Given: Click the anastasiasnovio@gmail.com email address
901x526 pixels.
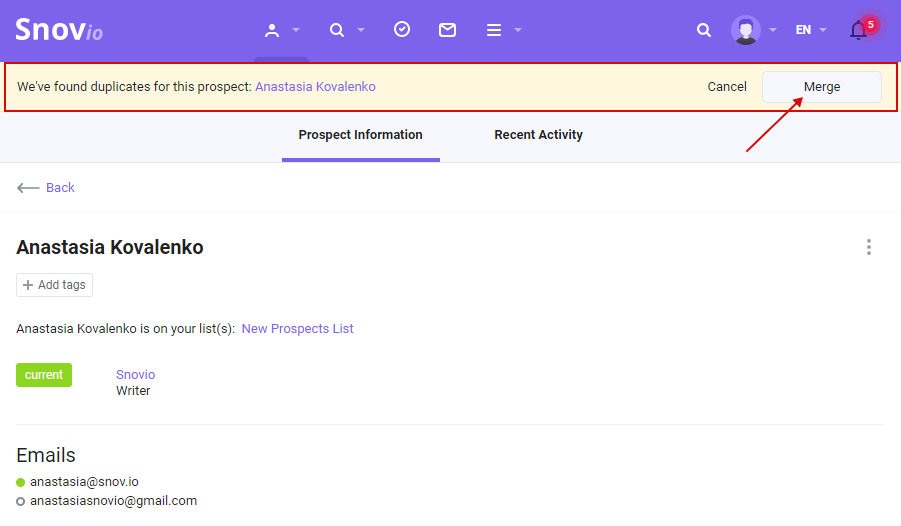Looking at the screenshot, I should coord(114,501).
